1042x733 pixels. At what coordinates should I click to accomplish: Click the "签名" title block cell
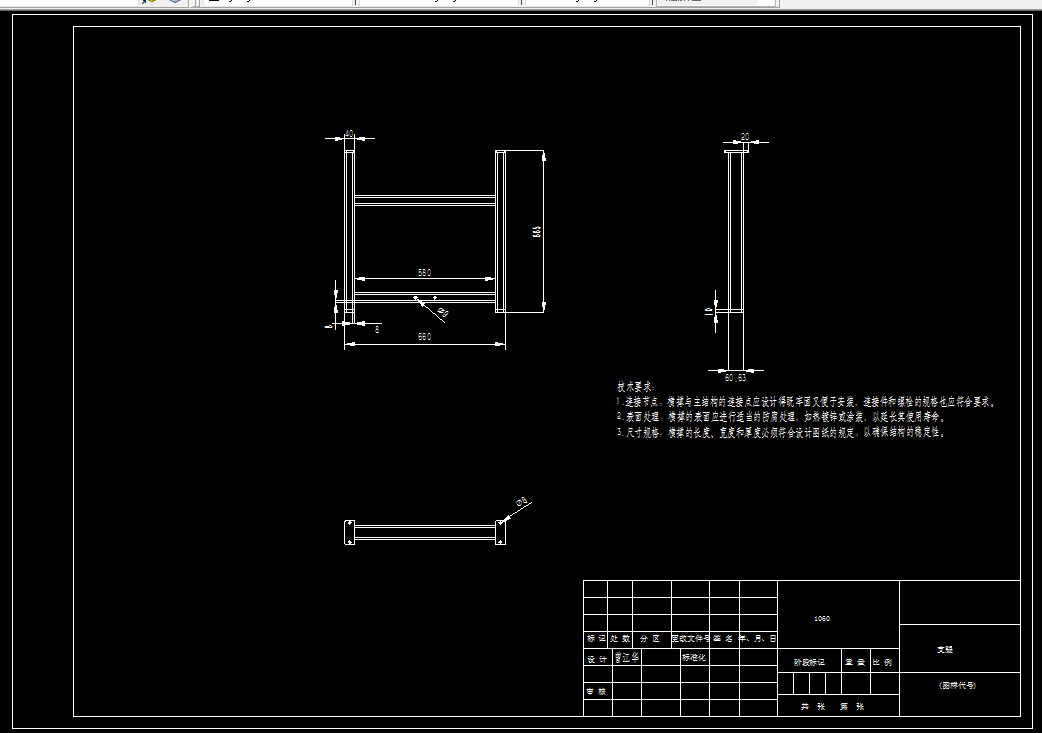click(724, 639)
